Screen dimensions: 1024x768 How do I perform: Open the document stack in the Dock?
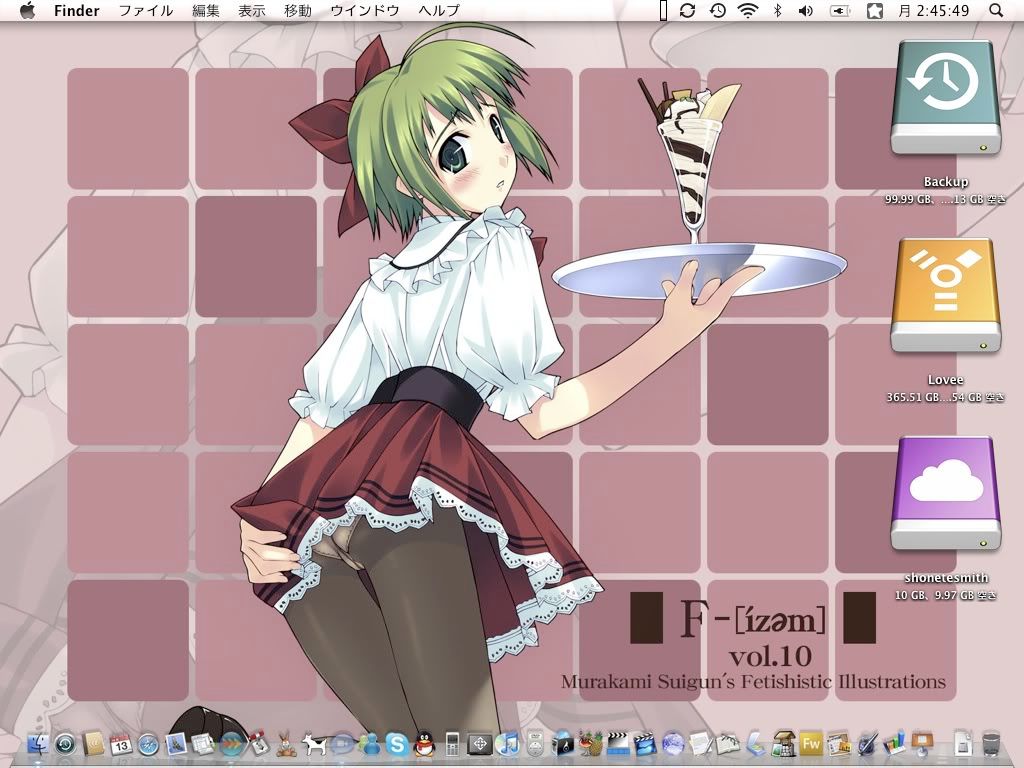(963, 744)
